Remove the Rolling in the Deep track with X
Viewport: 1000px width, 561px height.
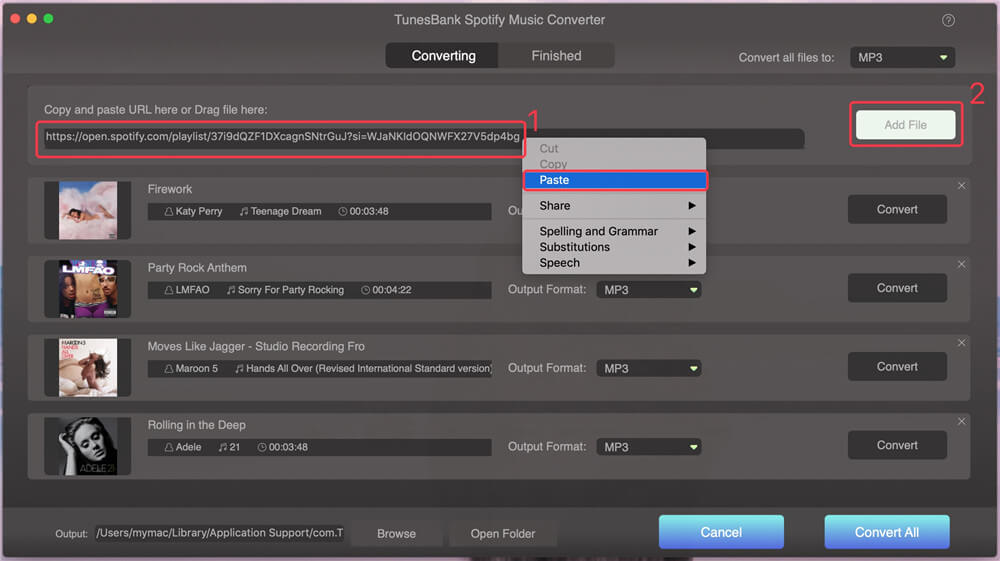pyautogui.click(x=961, y=421)
